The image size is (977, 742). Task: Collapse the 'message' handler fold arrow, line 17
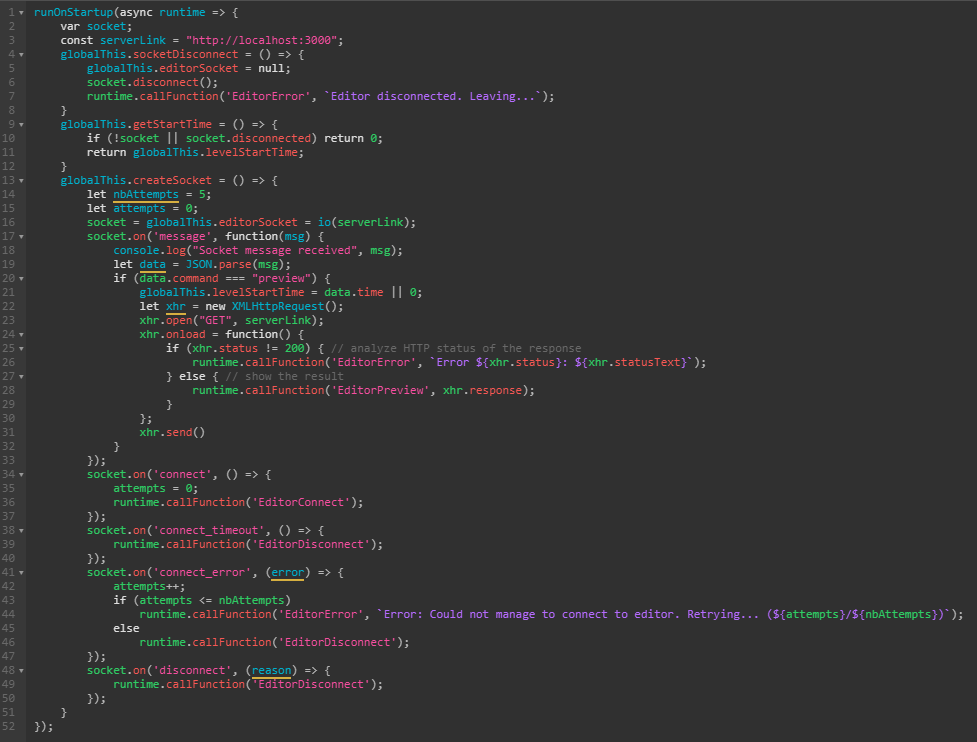point(22,237)
